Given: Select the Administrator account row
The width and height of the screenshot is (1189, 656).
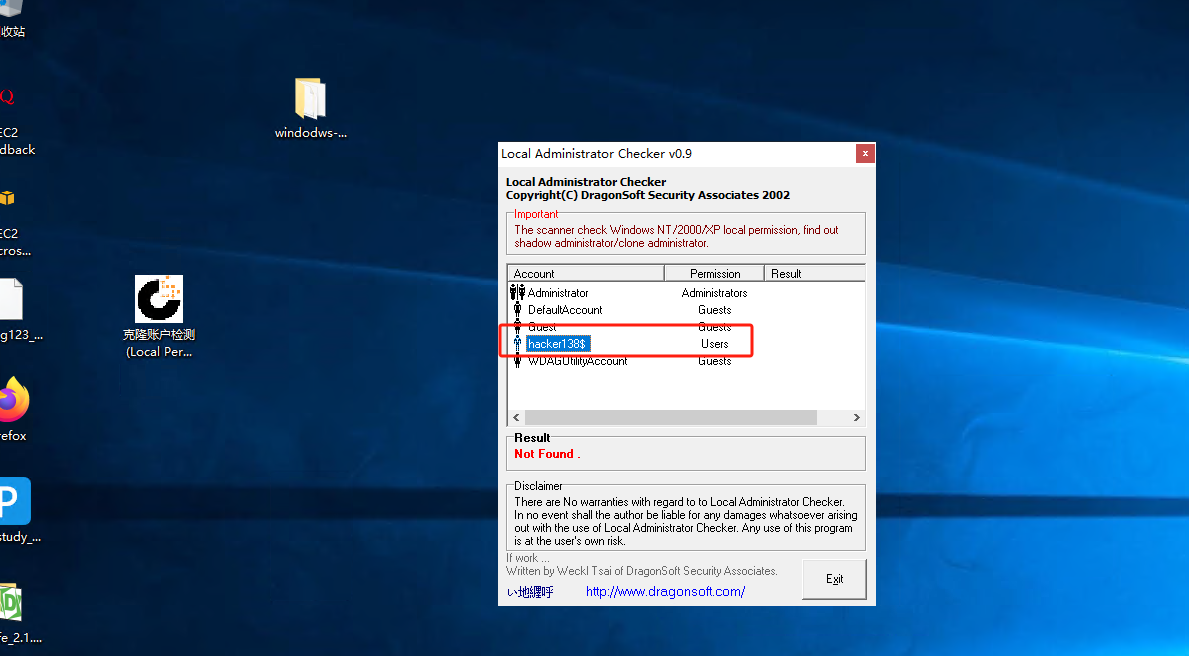Looking at the screenshot, I should [x=686, y=293].
